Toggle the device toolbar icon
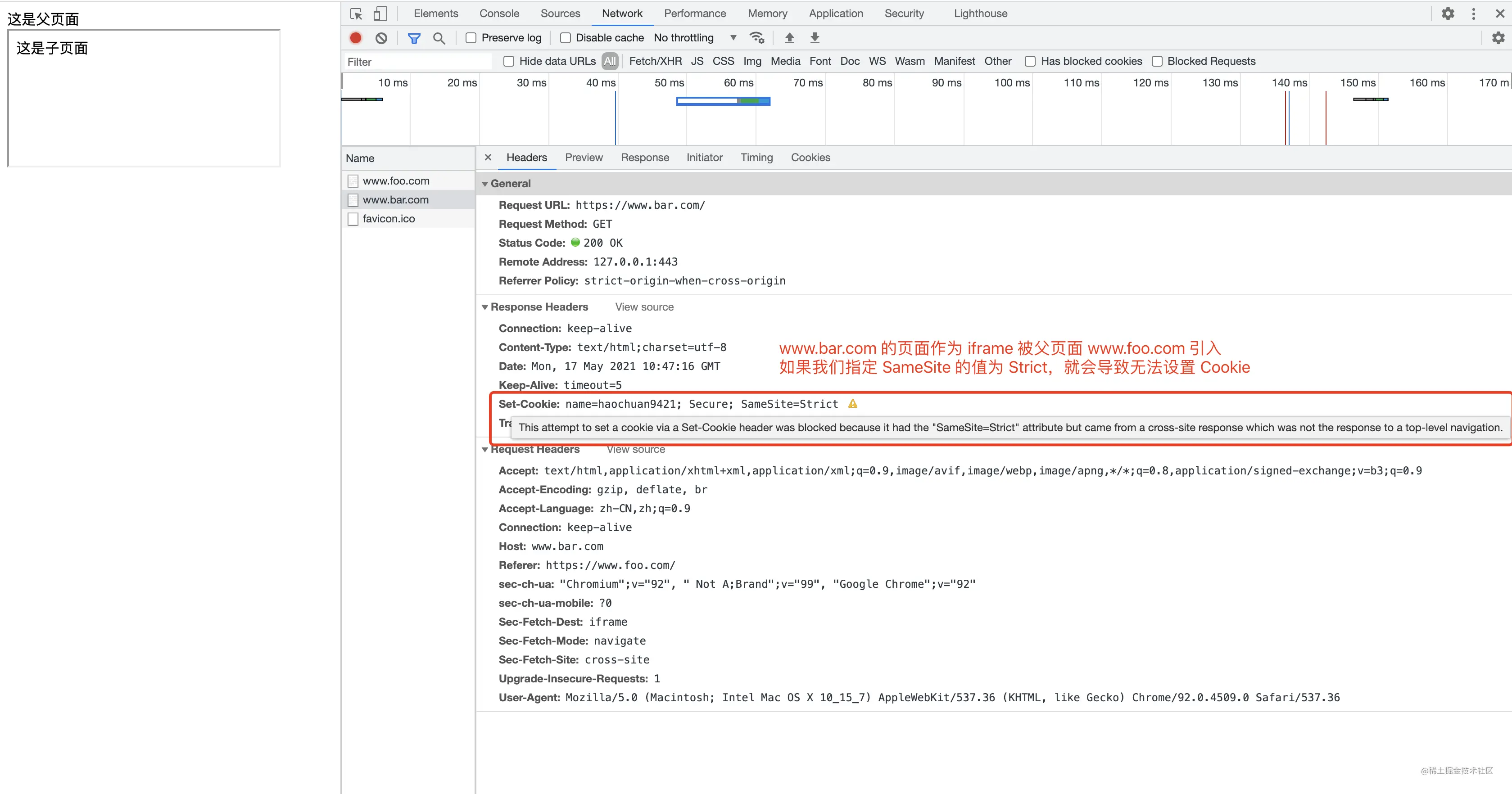This screenshot has width=1512, height=794. (380, 14)
